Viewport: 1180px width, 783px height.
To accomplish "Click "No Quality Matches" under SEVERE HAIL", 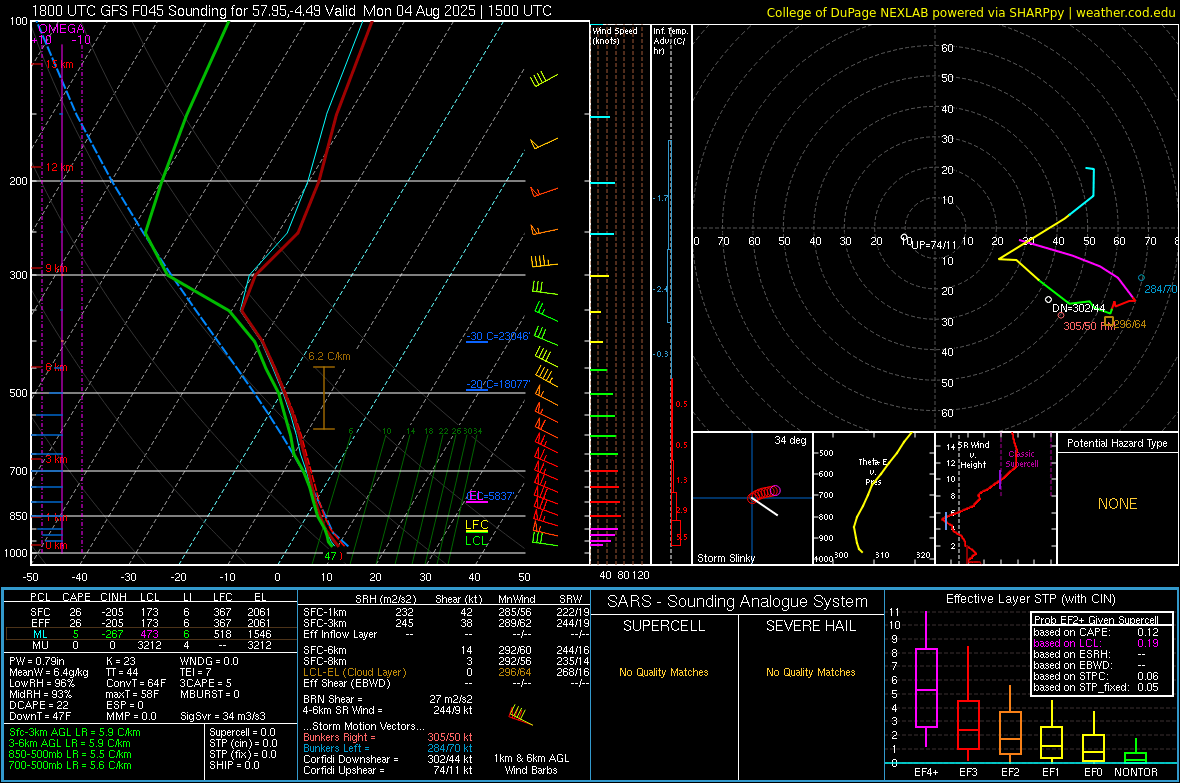I will (810, 672).
